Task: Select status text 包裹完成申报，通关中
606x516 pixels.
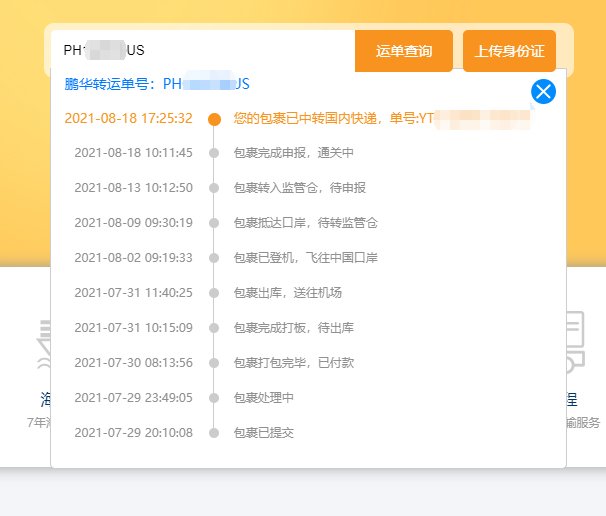Action: pyautogui.click(x=294, y=153)
